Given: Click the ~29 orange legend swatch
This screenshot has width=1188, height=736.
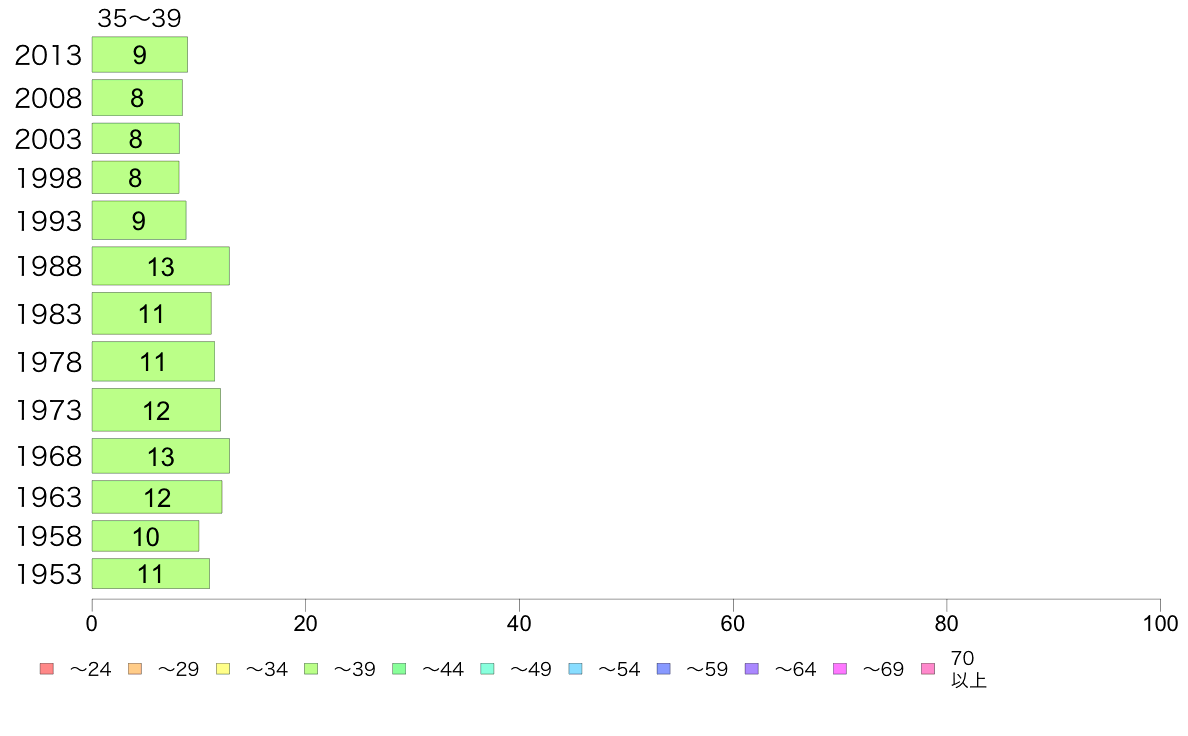Looking at the screenshot, I should (135, 669).
